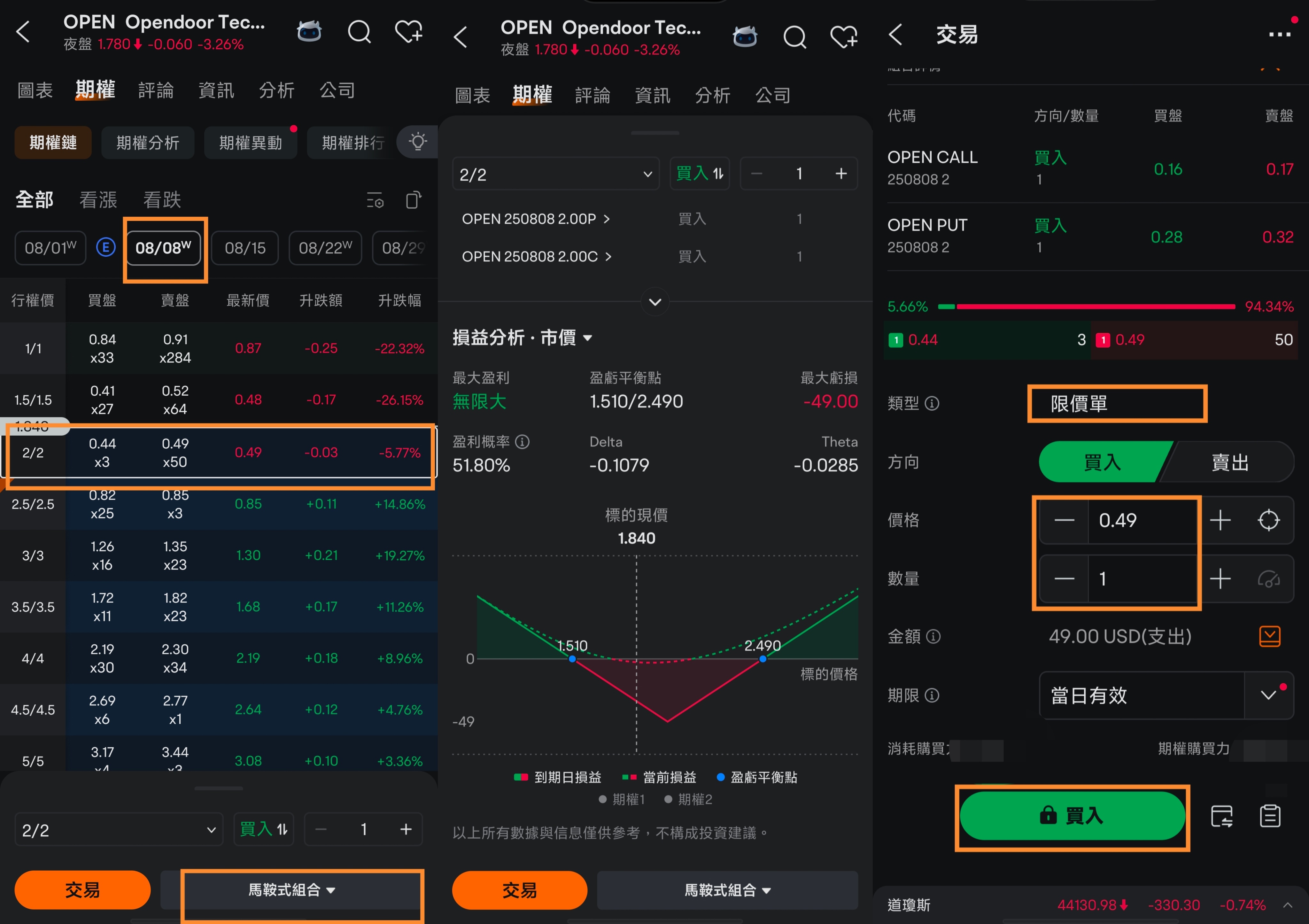Switch order direction to 賣出
Image resolution: width=1309 pixels, height=924 pixels.
coord(1230,462)
